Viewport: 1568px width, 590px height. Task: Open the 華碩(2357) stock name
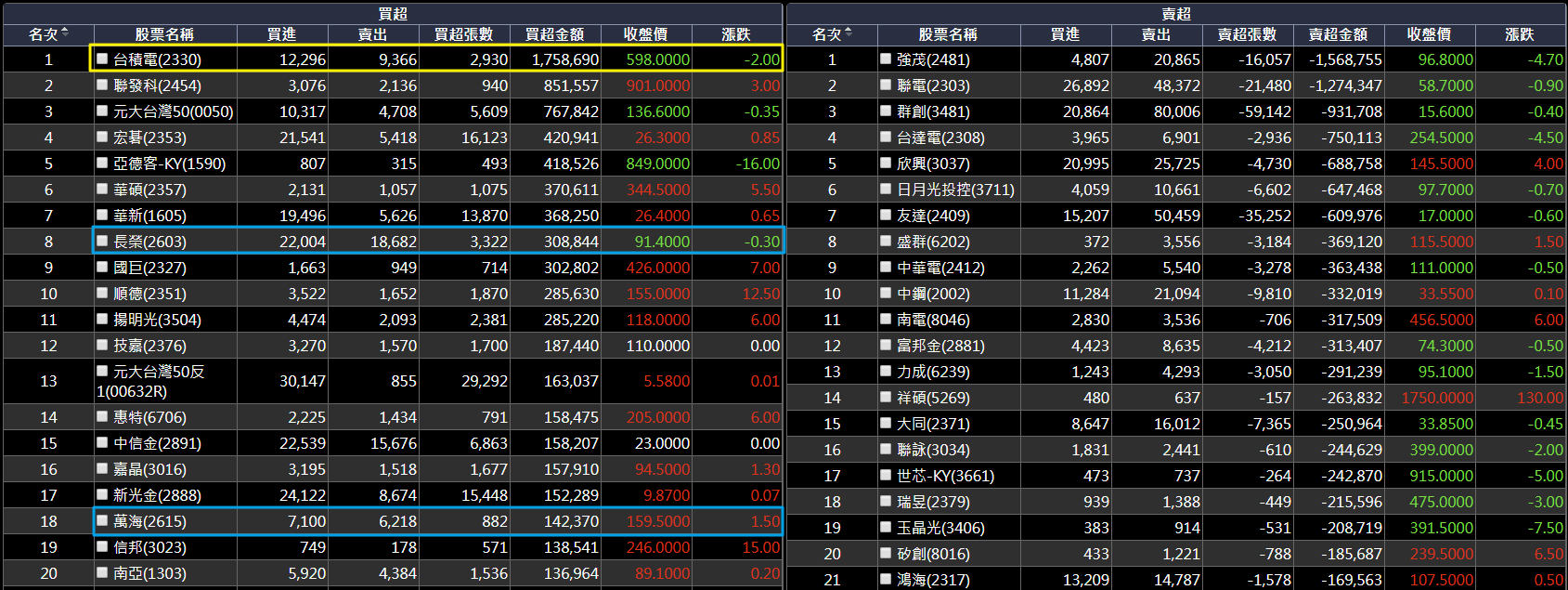point(149,190)
